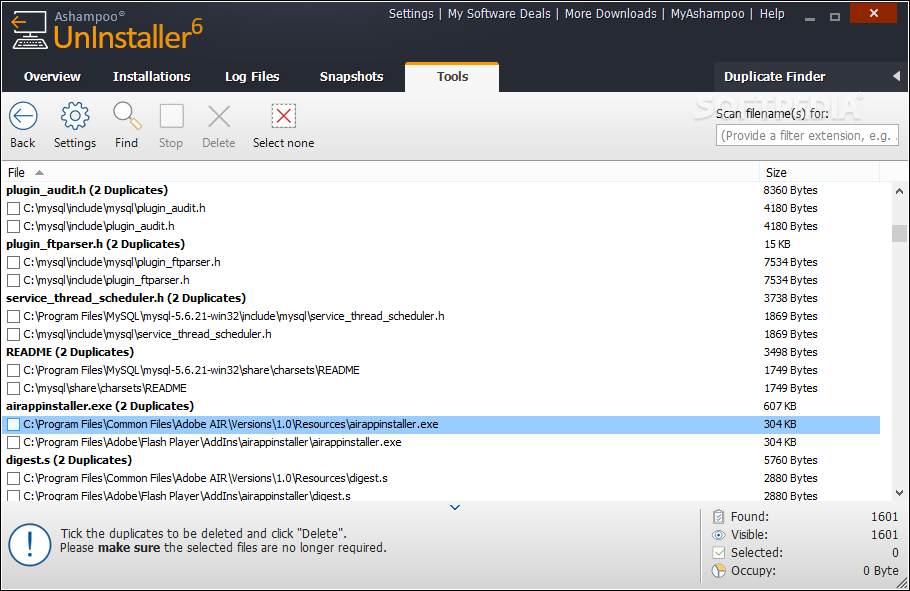Open the MyAshampoo link
The image size is (910, 591).
[707, 14]
